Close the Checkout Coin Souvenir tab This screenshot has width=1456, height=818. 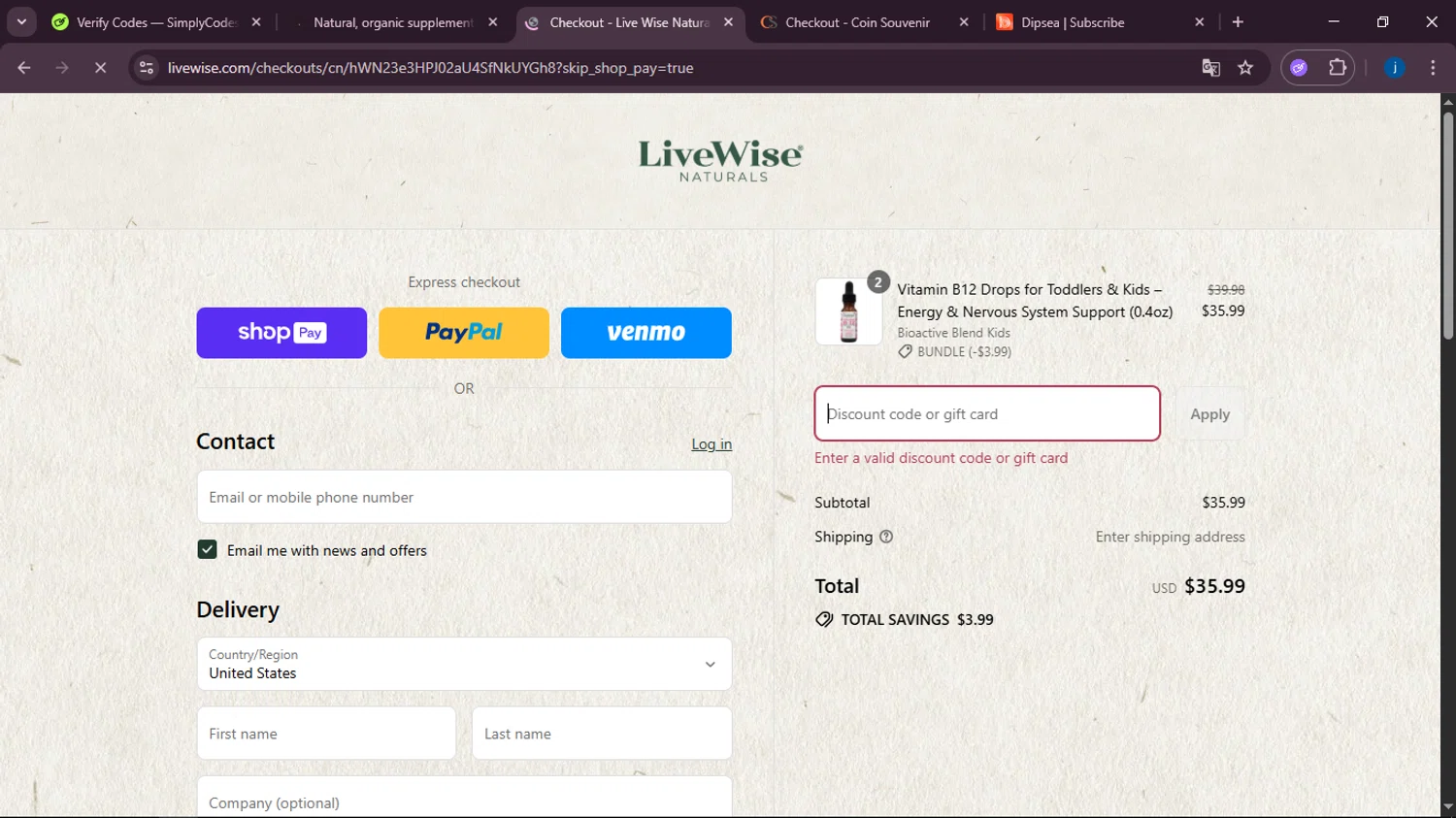(964, 22)
